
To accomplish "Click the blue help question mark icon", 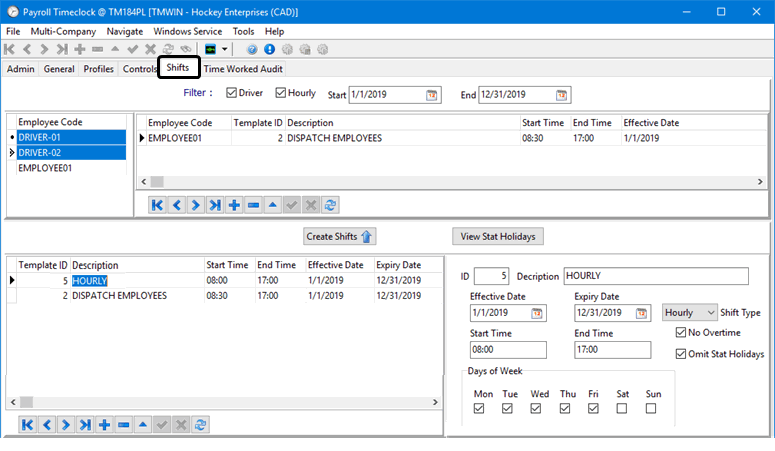I will click(x=252, y=49).
